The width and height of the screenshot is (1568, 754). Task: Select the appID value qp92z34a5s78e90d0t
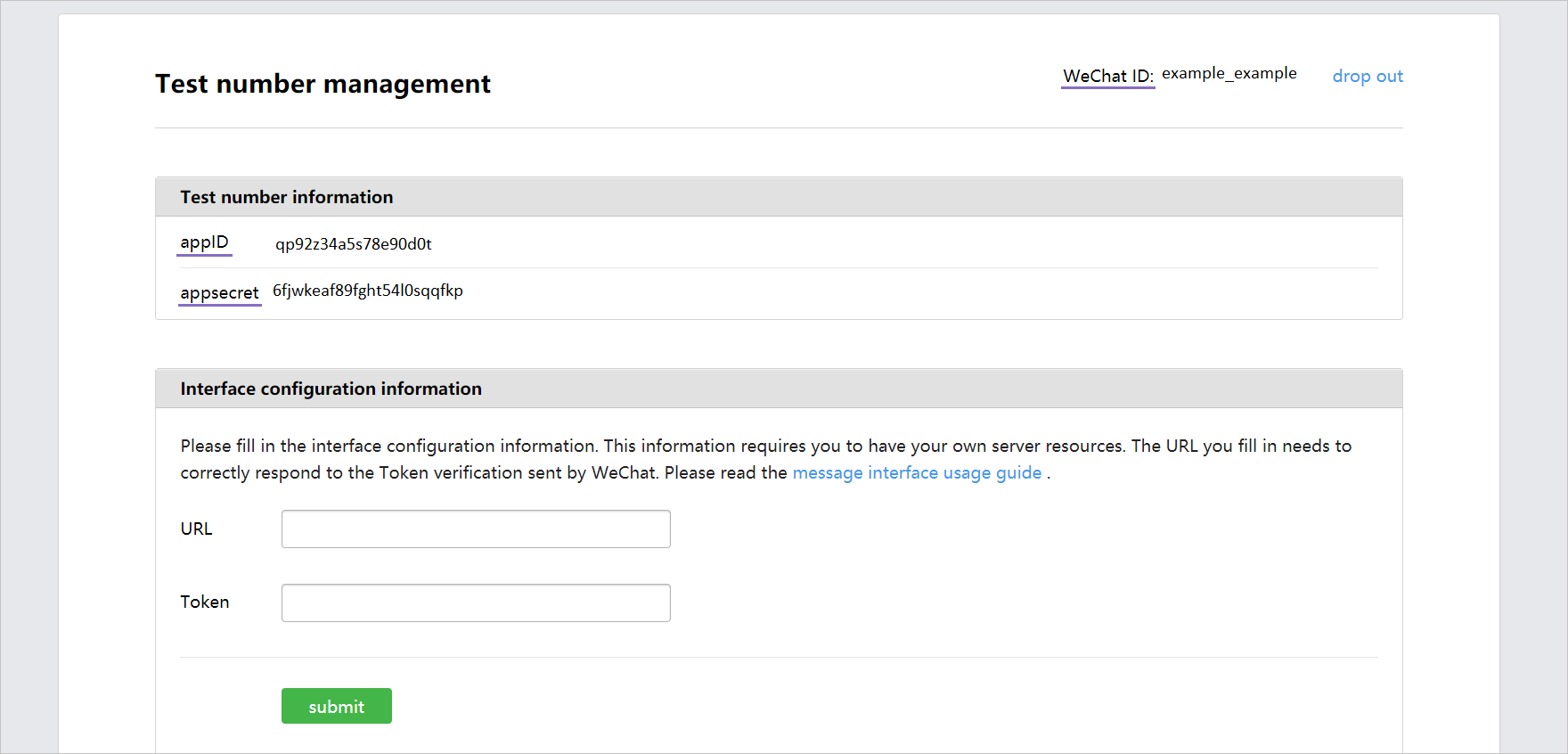point(353,244)
